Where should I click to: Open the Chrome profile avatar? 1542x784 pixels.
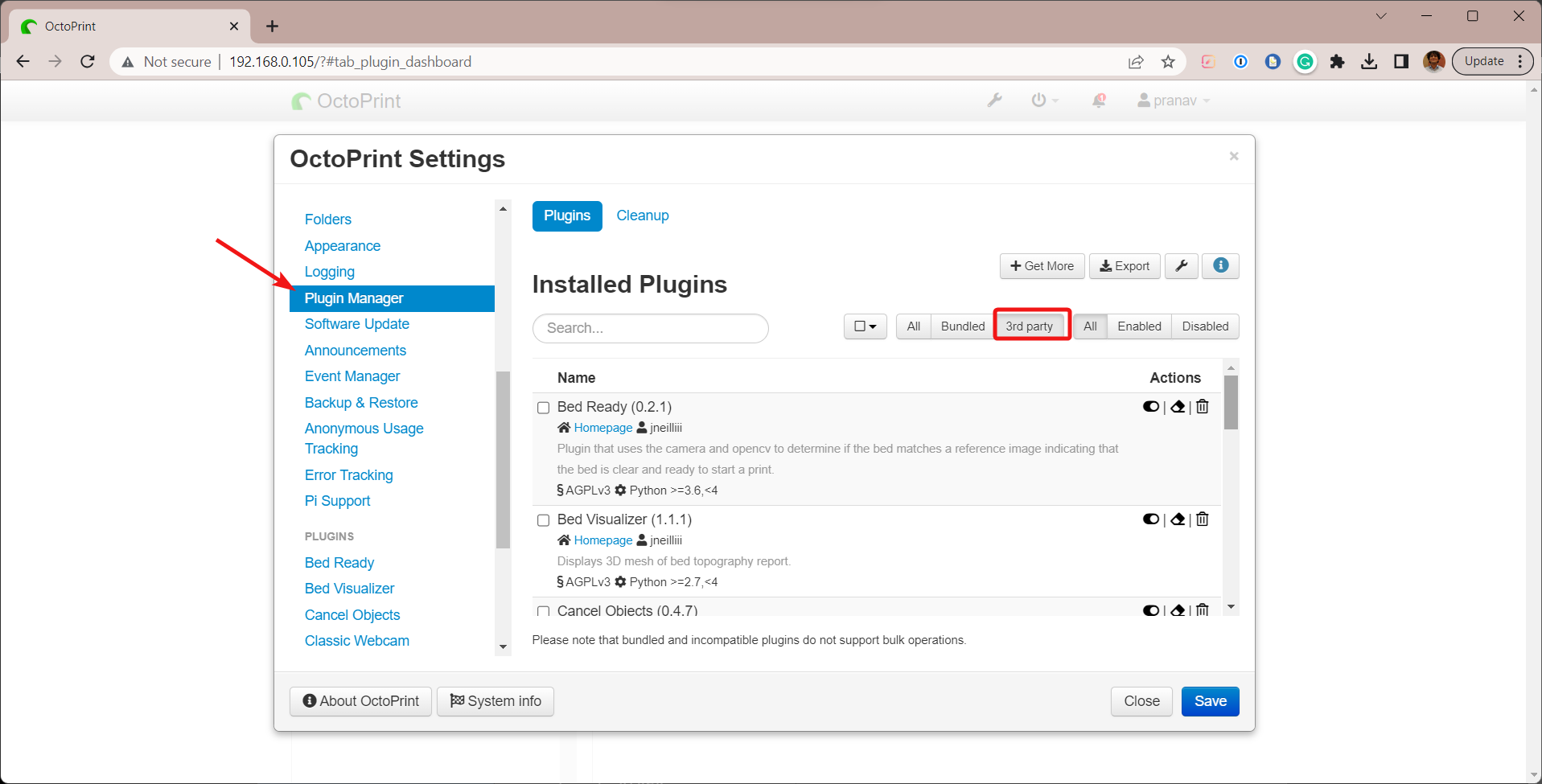1433,62
